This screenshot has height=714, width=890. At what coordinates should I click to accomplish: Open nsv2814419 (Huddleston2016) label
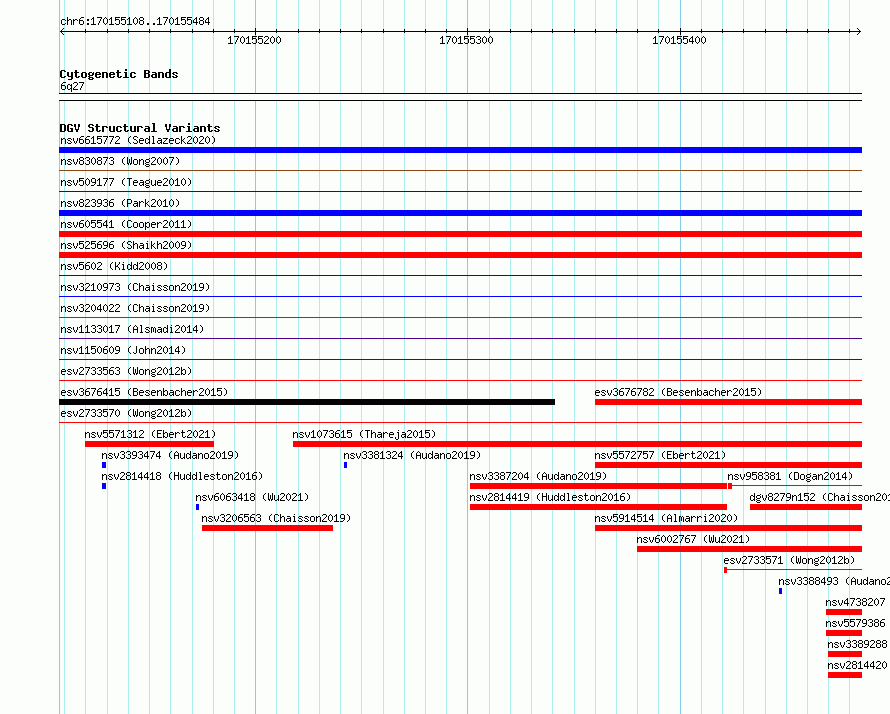[x=550, y=497]
